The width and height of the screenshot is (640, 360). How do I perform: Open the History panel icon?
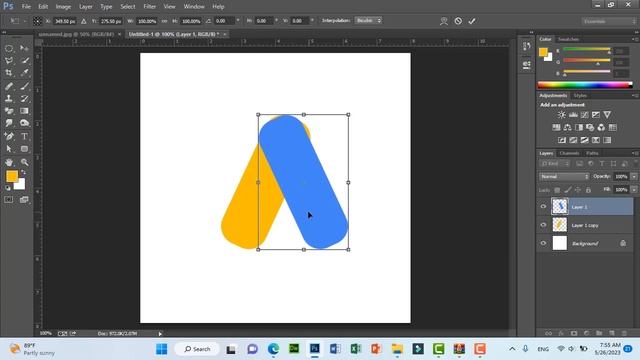pos(527,46)
